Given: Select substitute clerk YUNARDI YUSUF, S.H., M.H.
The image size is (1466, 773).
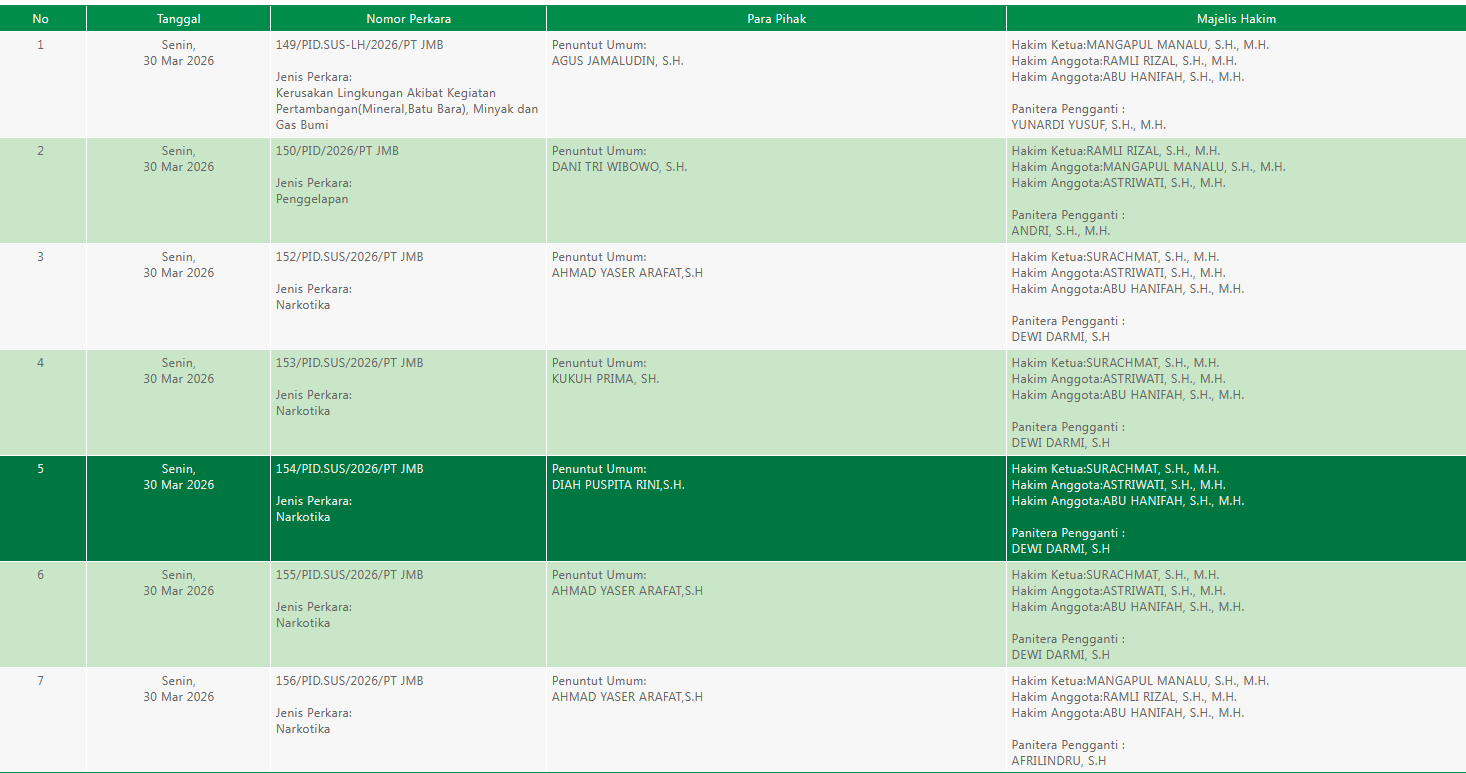Looking at the screenshot, I should coord(1088,125).
